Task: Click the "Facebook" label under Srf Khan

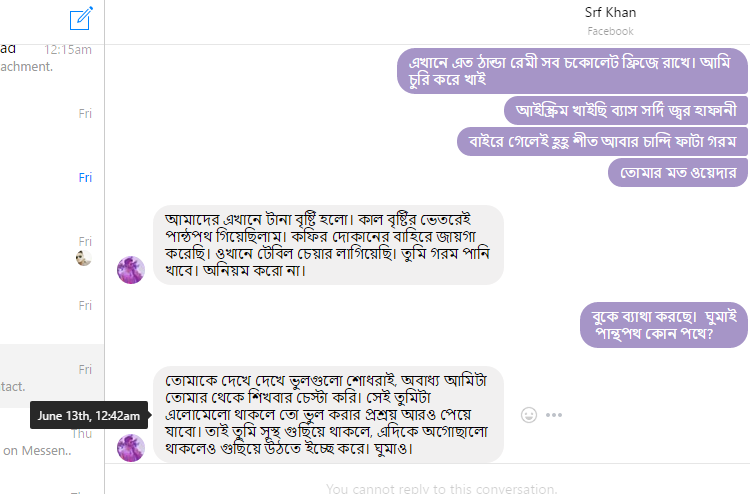Action: (610, 31)
